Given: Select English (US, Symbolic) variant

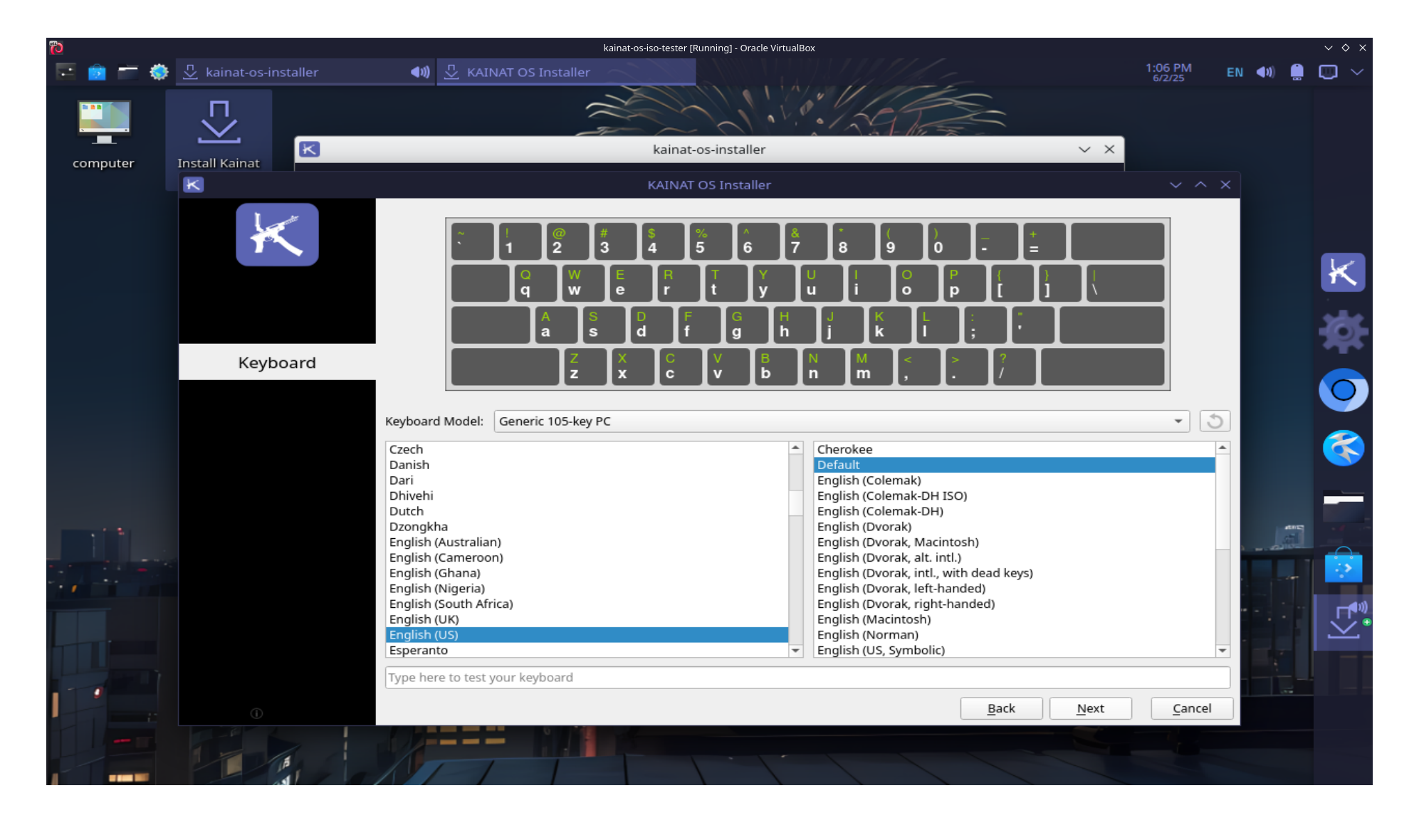Looking at the screenshot, I should click(x=1014, y=650).
